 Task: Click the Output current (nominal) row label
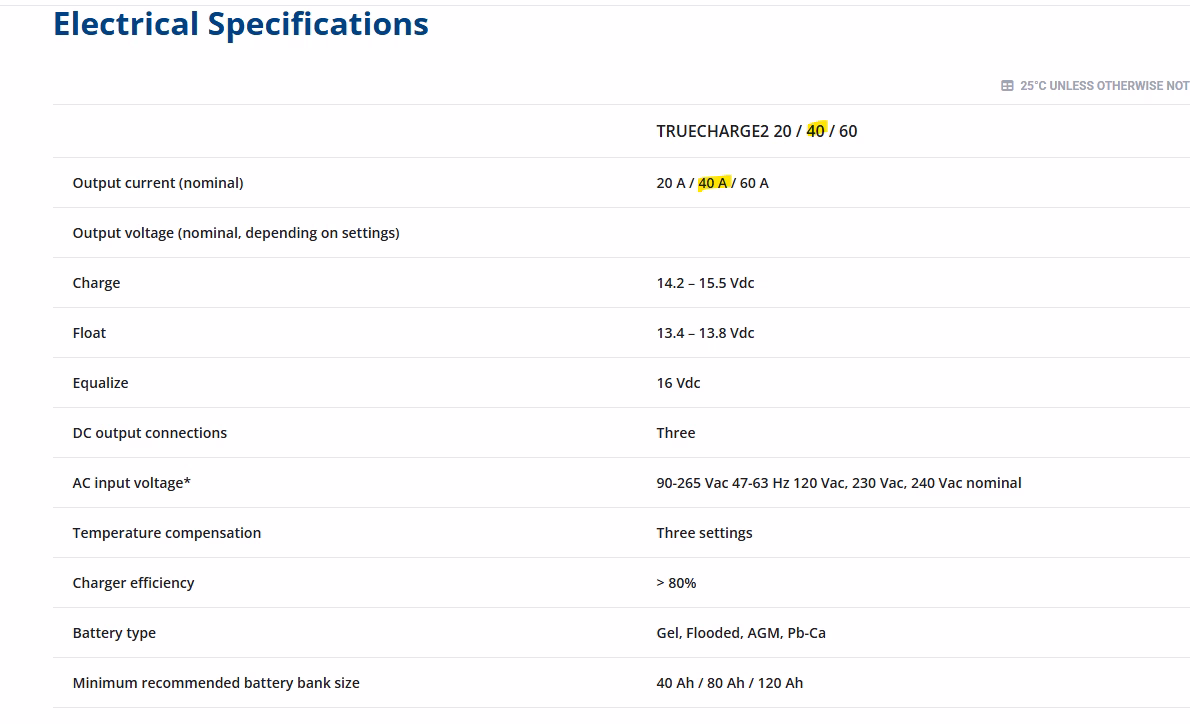pos(158,183)
